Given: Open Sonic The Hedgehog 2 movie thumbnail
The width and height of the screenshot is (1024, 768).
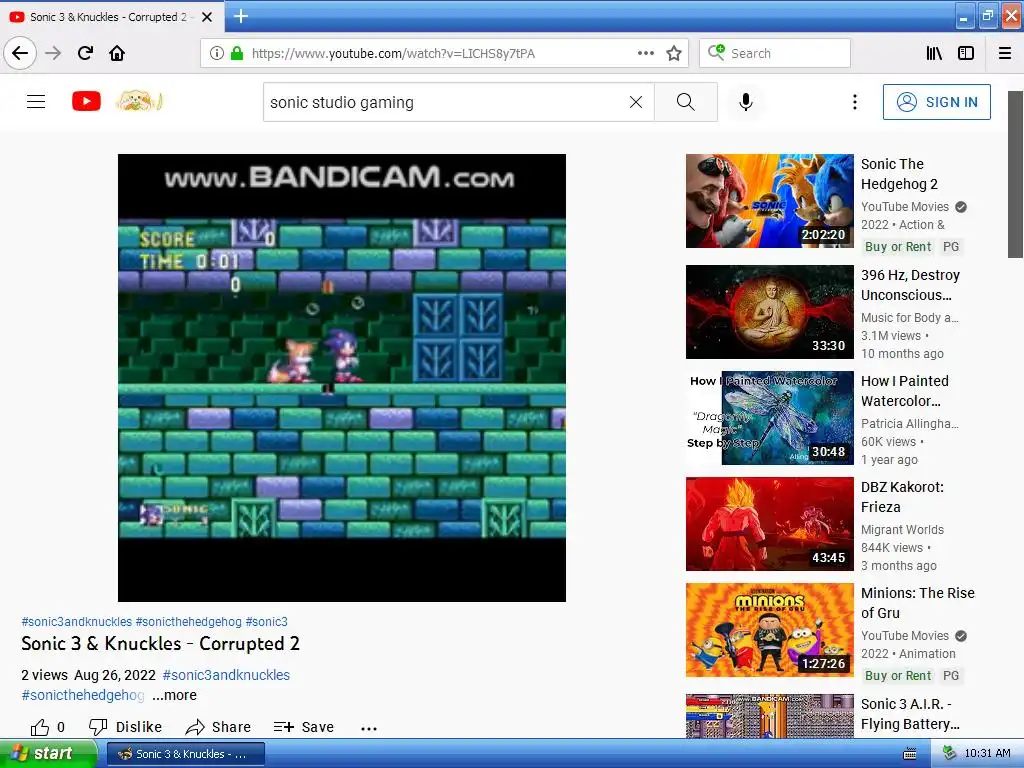Looking at the screenshot, I should pos(769,201).
